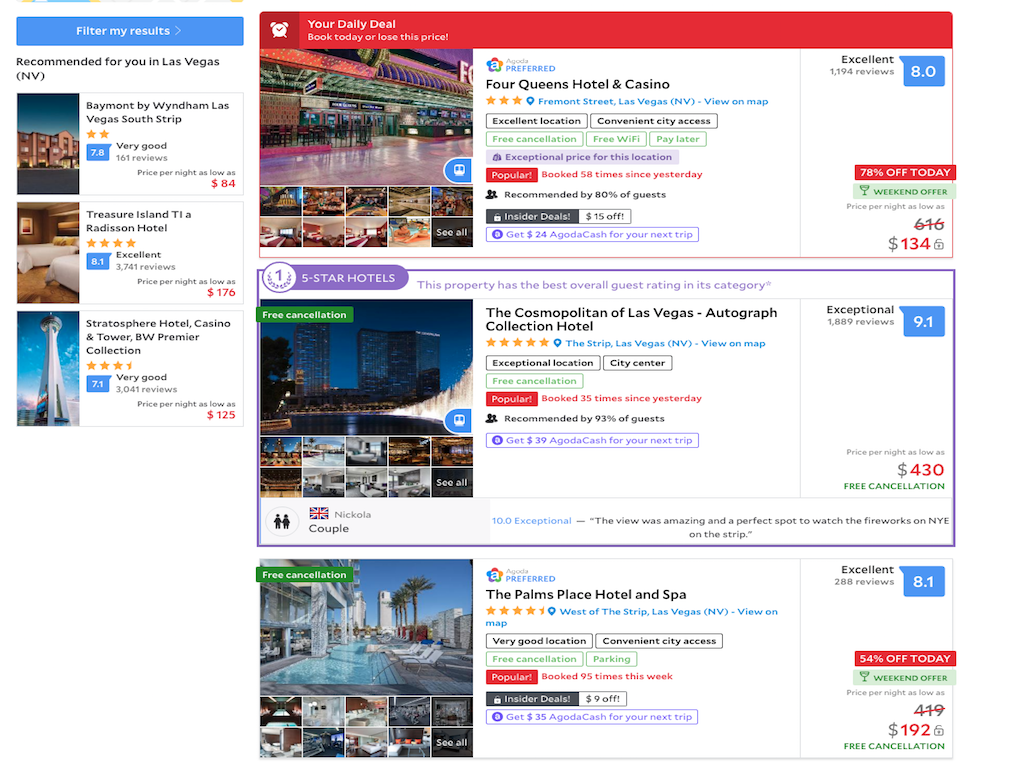View The Cosmopolitan The Strip location on map
The image size is (1024, 768).
point(665,343)
